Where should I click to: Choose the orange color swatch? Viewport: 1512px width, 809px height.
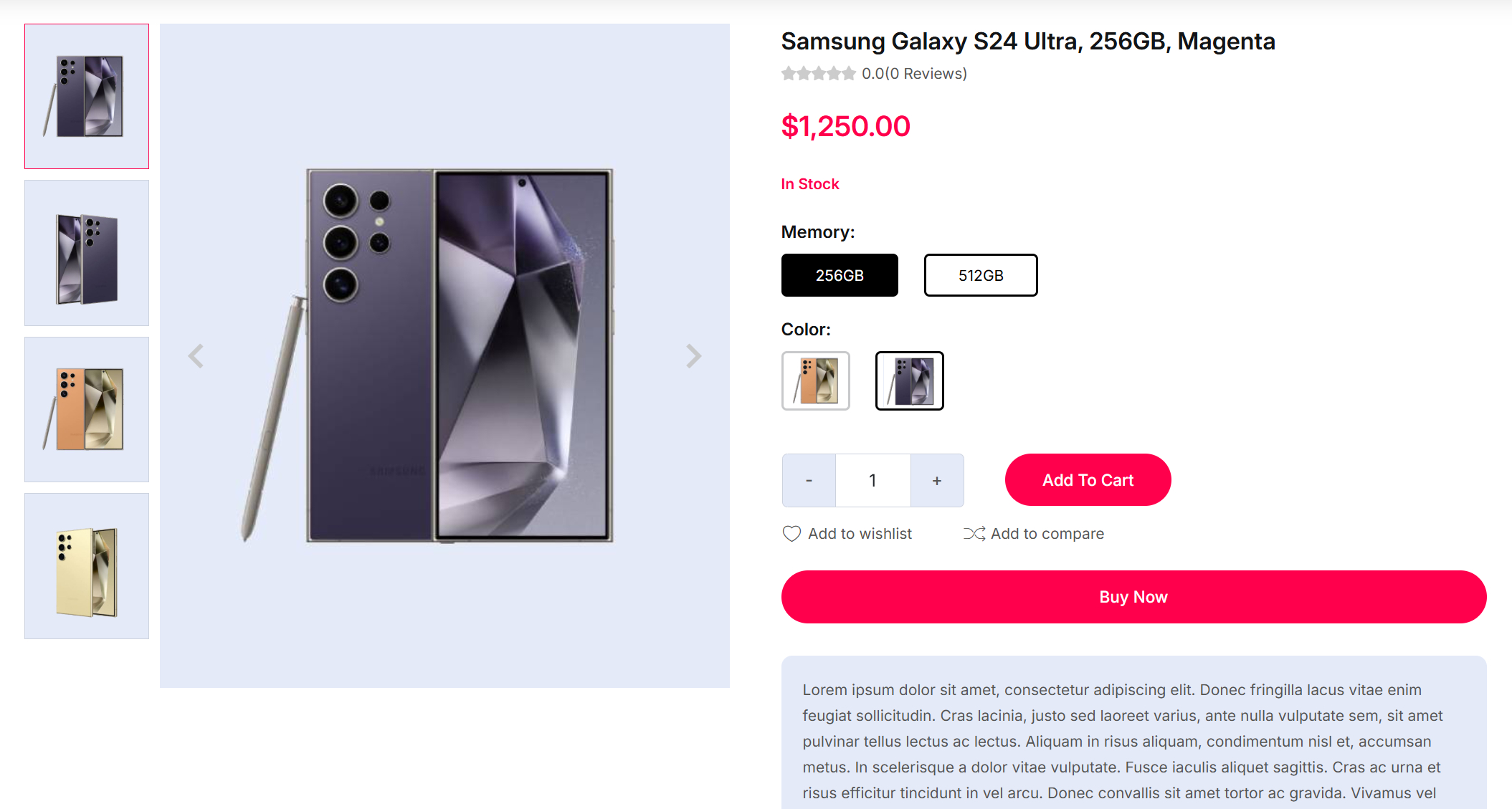click(x=815, y=380)
